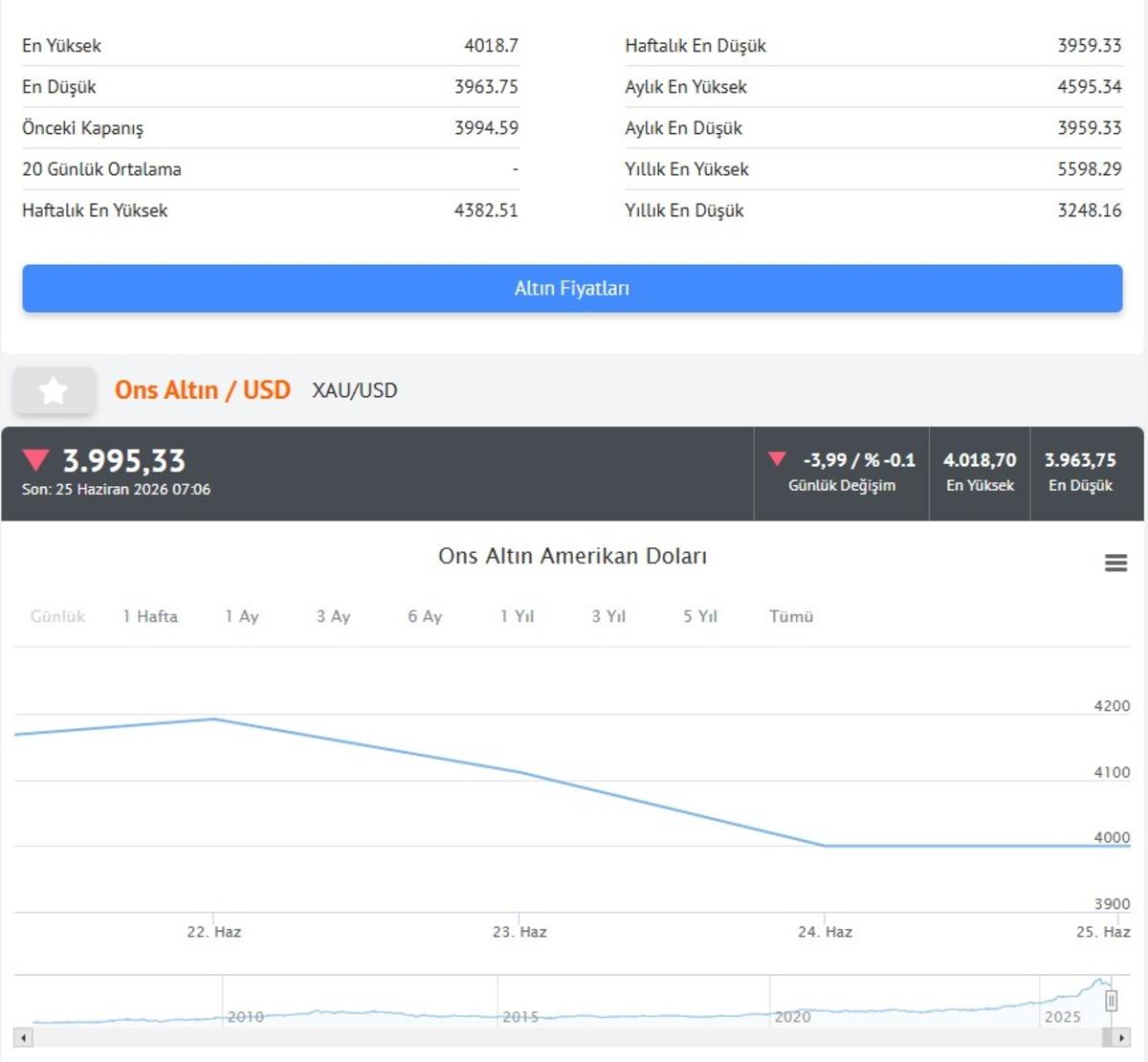Click the Altın Fiyatları blue button

572,288
